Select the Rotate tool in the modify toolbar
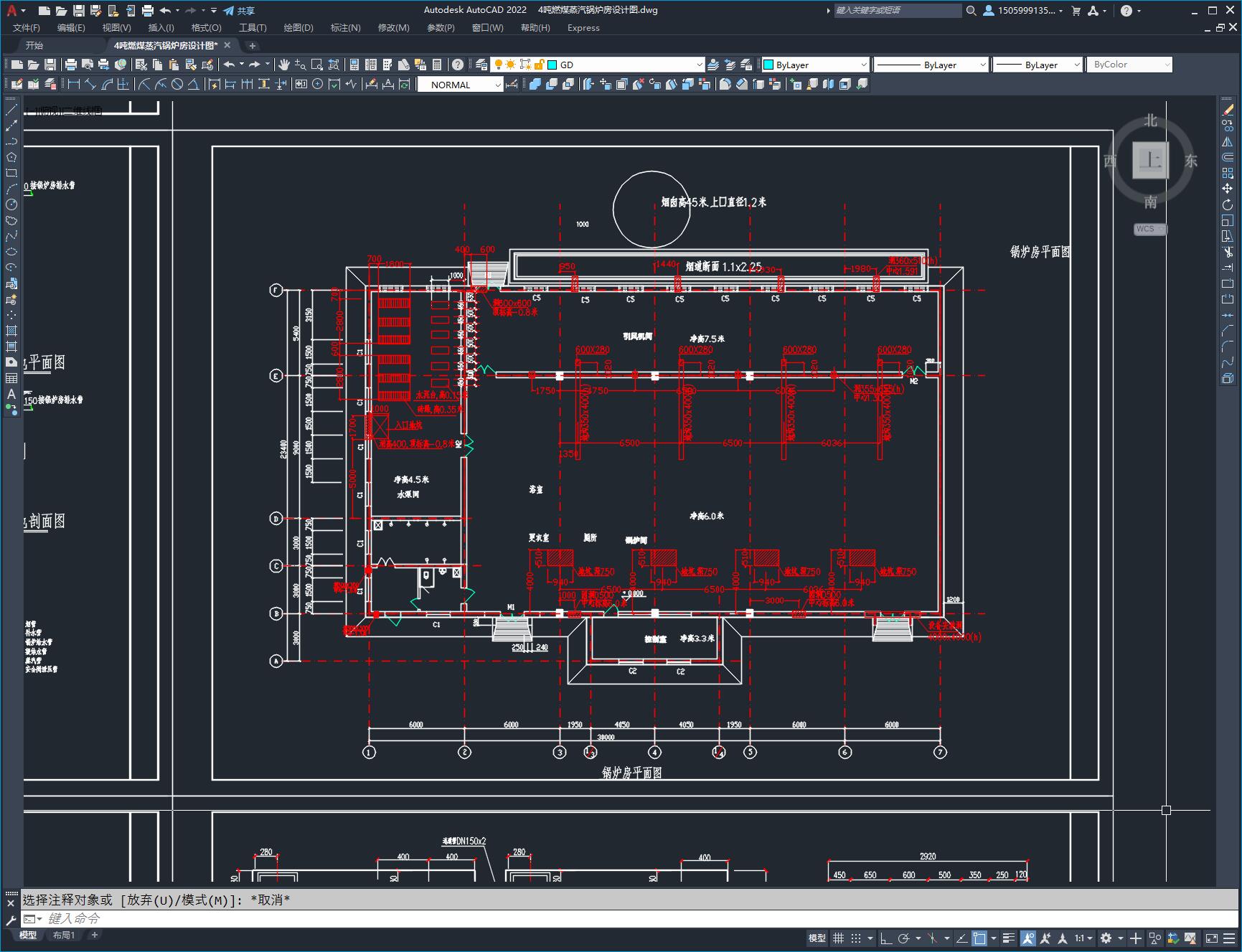The width and height of the screenshot is (1242, 952). pos(1228,204)
